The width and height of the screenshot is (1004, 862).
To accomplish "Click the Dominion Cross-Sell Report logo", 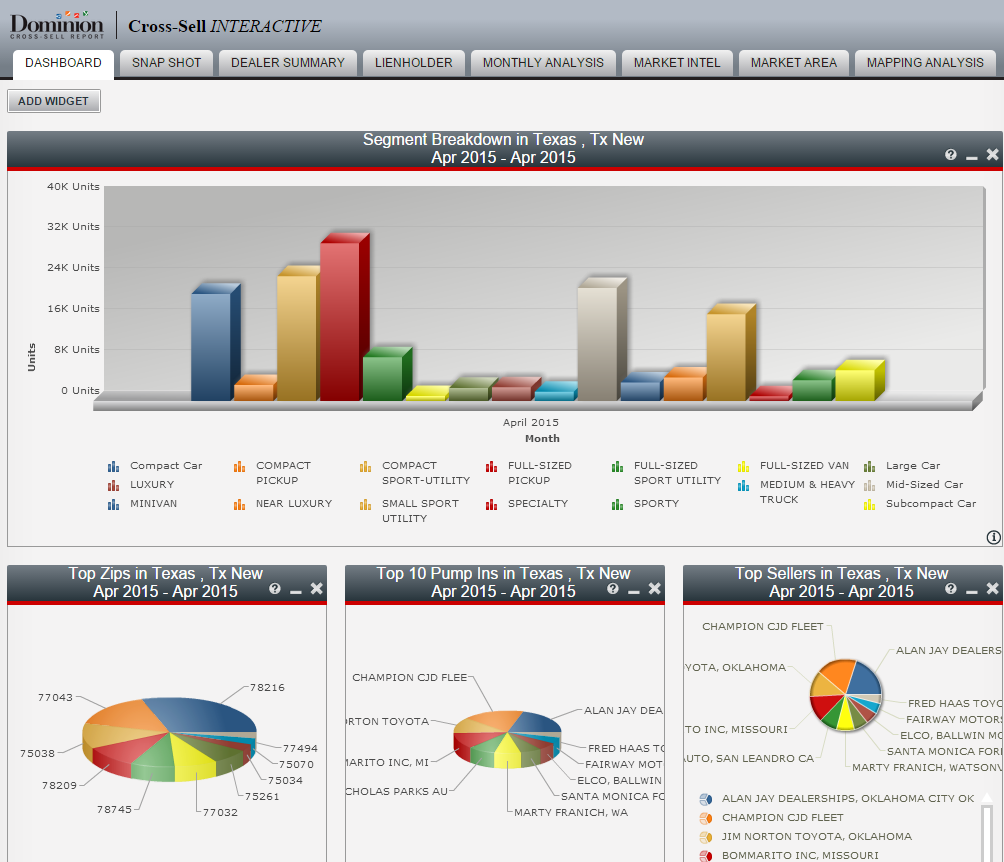I will tap(56, 26).
